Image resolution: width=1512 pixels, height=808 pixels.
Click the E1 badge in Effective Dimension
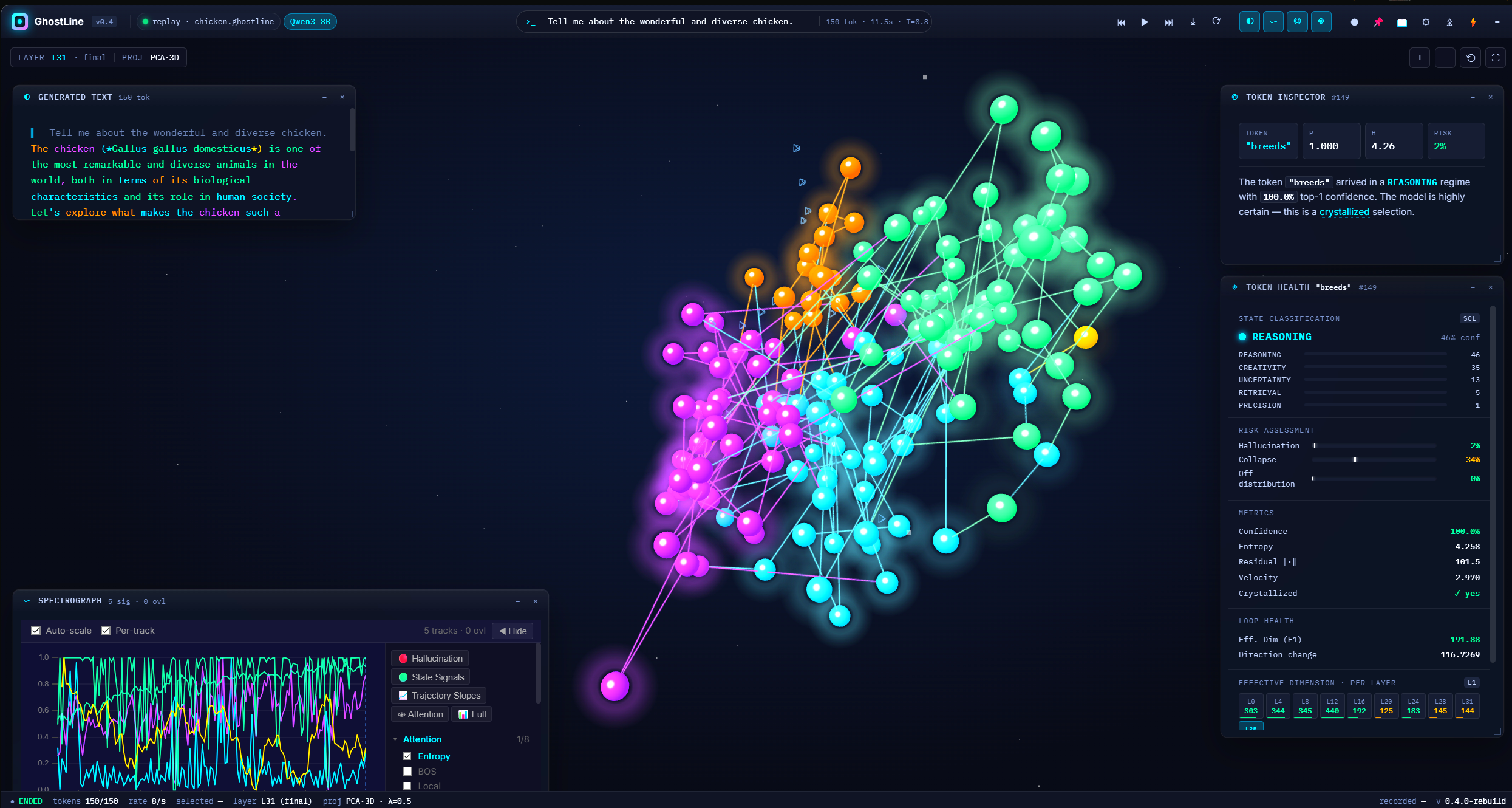(x=1472, y=683)
